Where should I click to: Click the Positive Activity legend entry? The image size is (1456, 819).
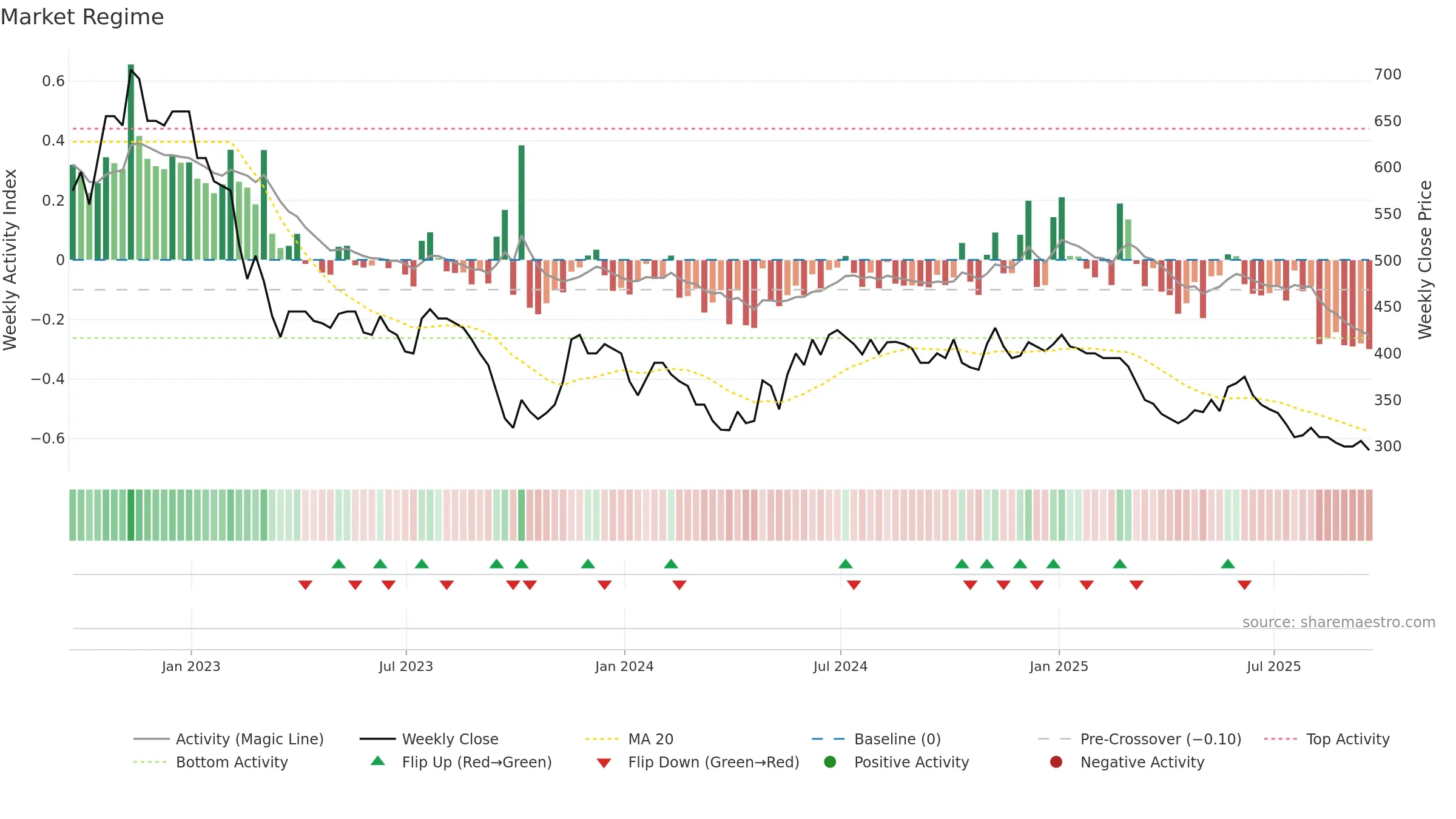tap(897, 762)
